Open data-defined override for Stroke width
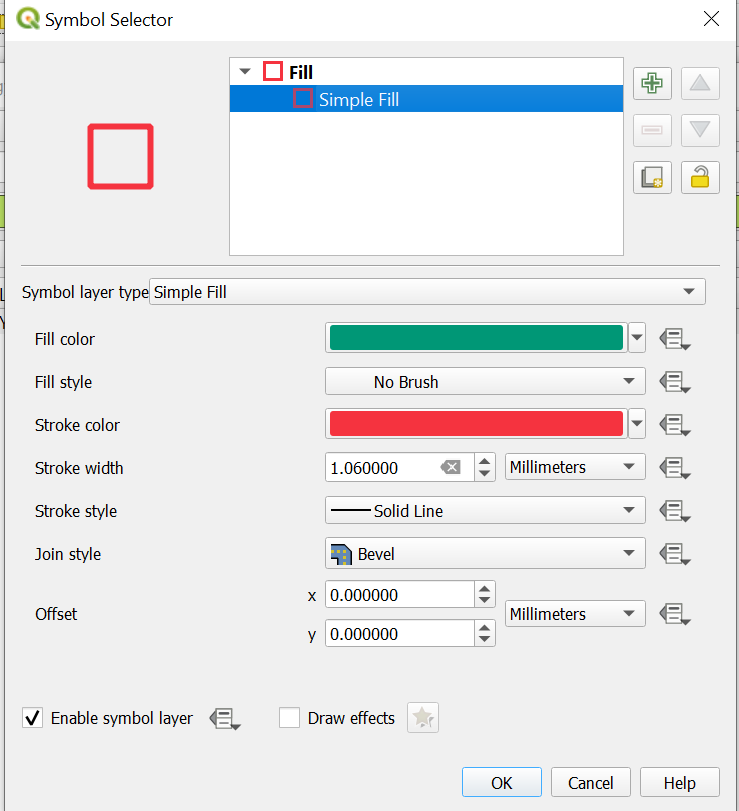Screen dimensions: 739x811 pyautogui.click(x=675, y=468)
